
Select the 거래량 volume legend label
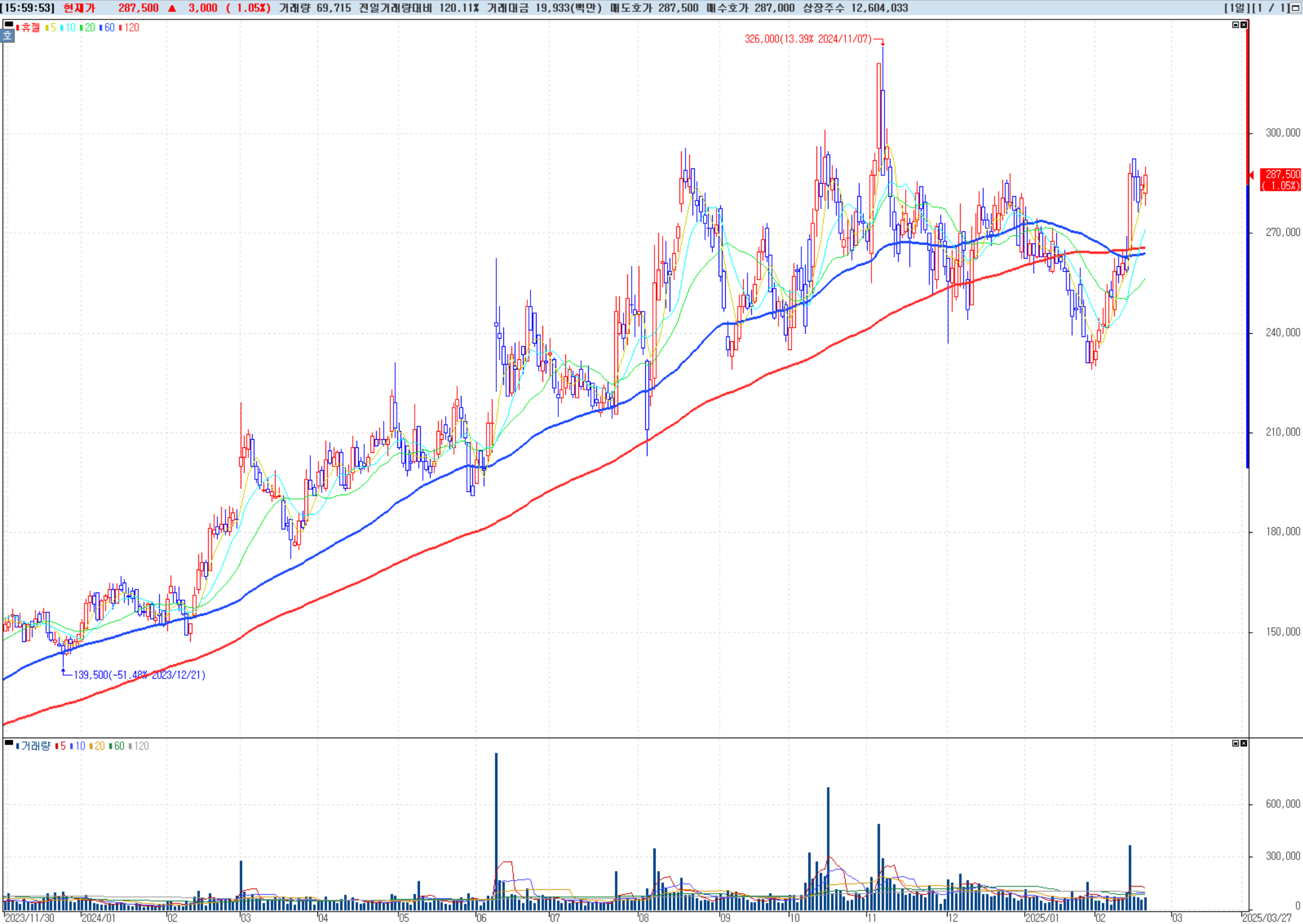coord(35,746)
